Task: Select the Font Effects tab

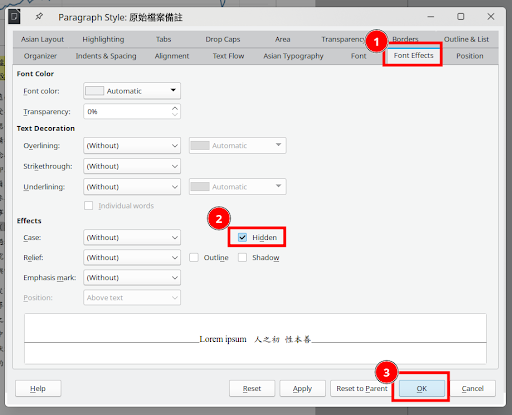Action: coord(413,56)
